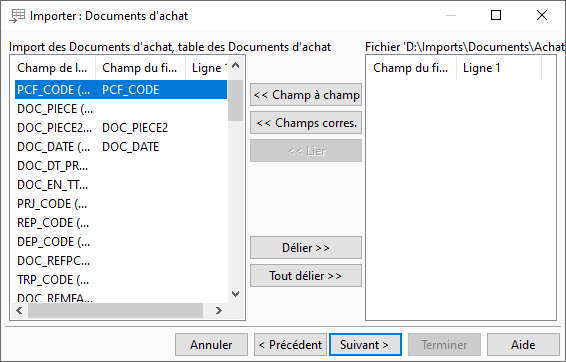566x362 pixels.
Task: Cancel the import with the Annuler button
Action: pyautogui.click(x=212, y=345)
